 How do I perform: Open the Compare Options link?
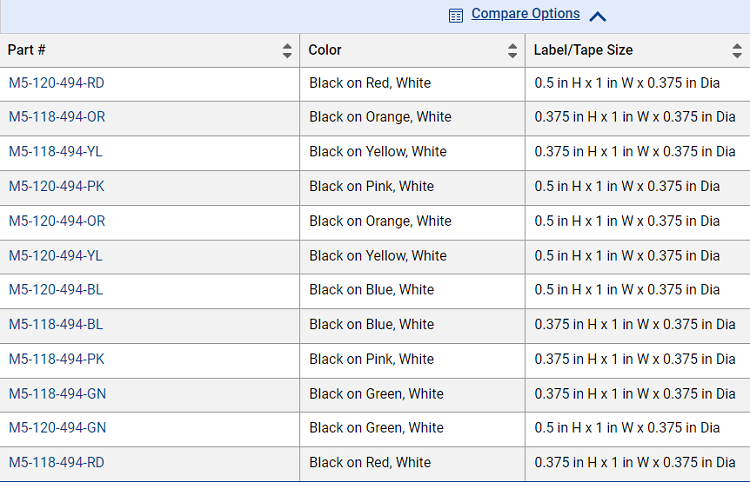[525, 14]
